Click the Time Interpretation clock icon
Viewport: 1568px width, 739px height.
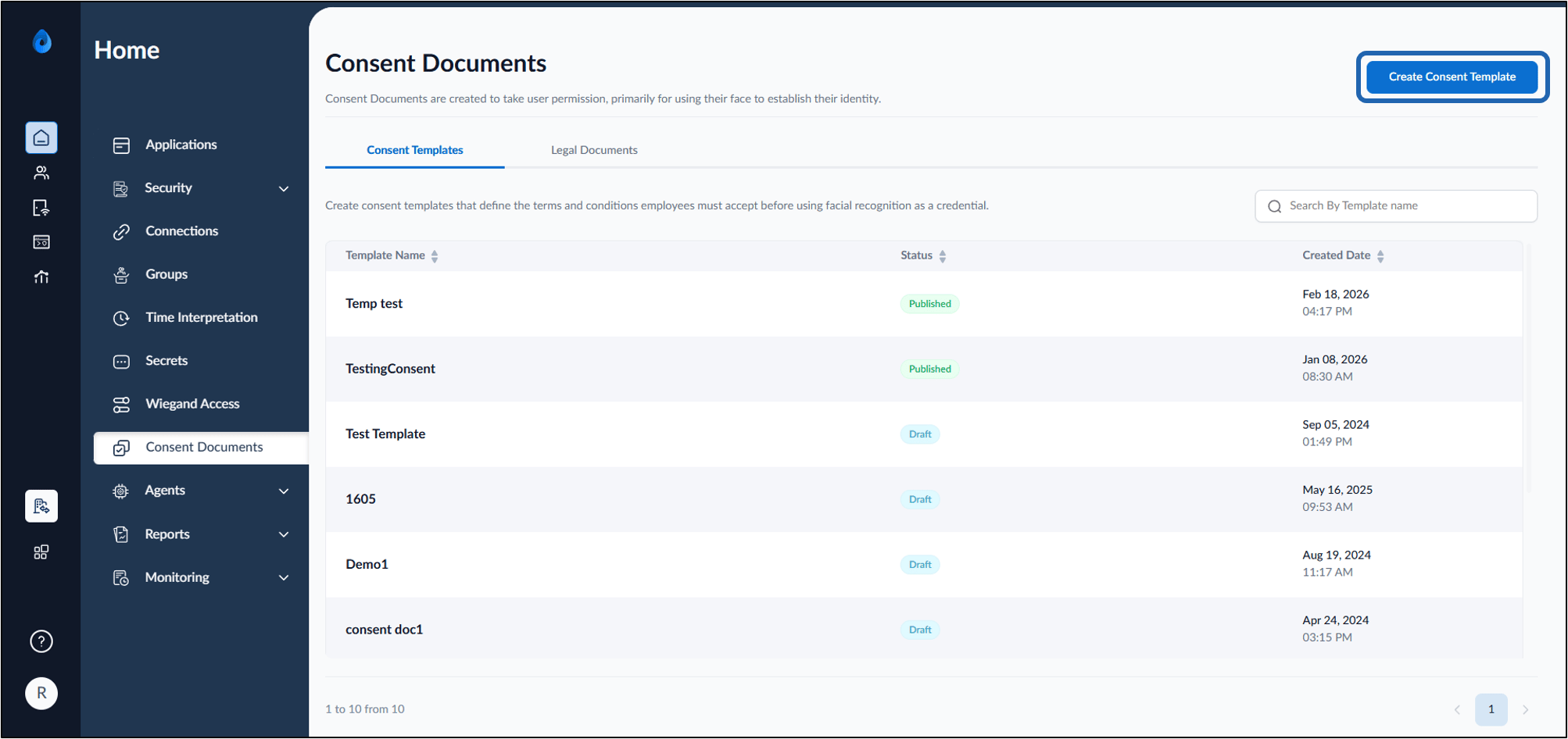(121, 318)
